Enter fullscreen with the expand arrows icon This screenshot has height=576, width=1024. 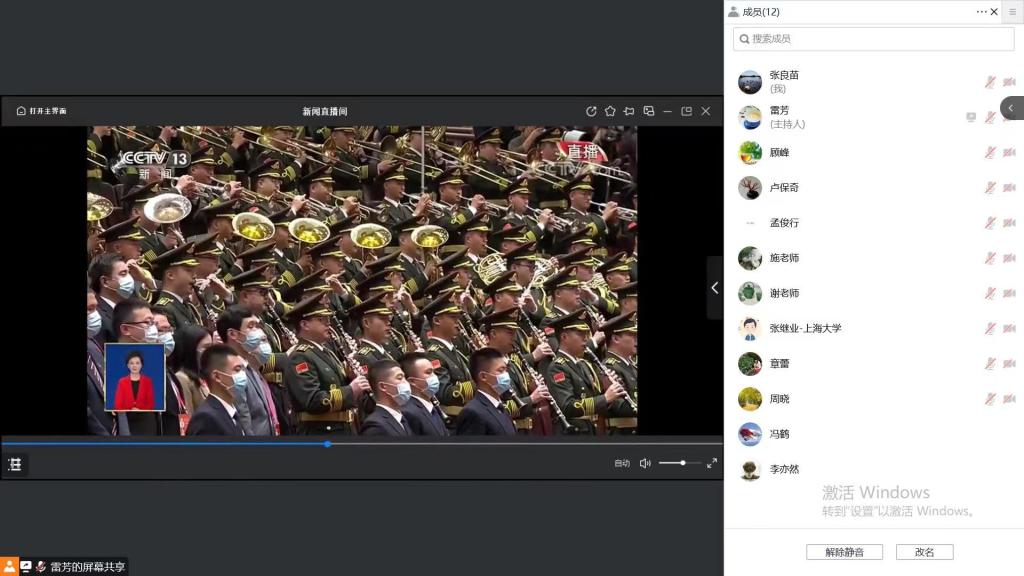coord(712,463)
